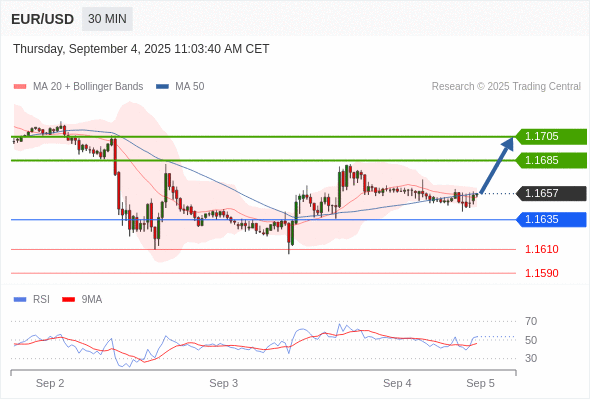Click the 1.1705 green resistance tag
Image resolution: width=590 pixels, height=400 pixels.
click(x=551, y=136)
